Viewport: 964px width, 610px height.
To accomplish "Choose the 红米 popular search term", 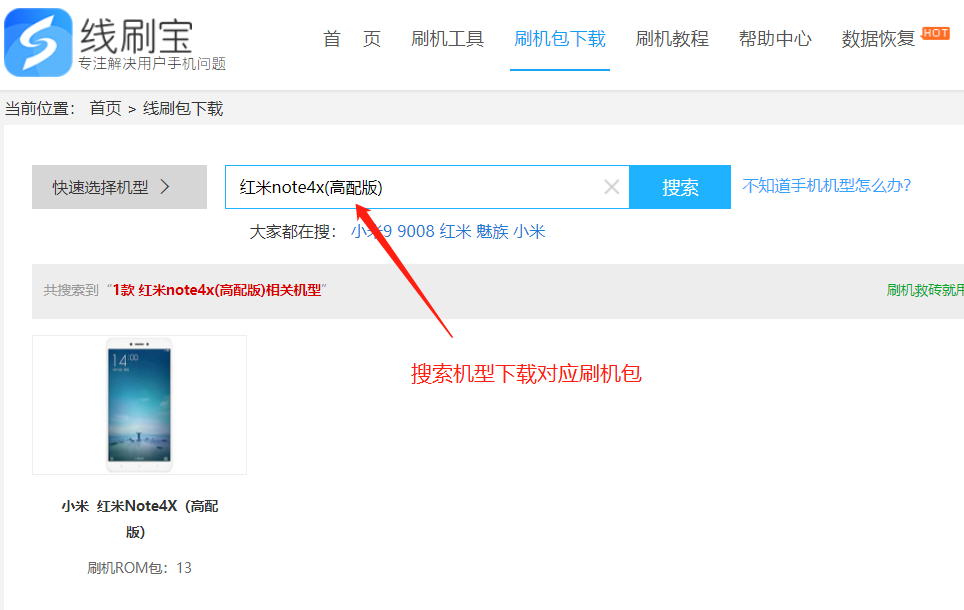I will tap(455, 231).
